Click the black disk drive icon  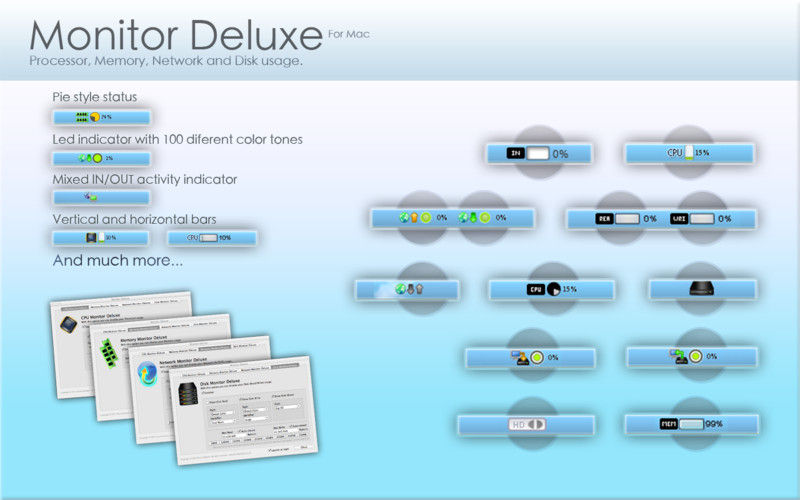(x=702, y=289)
